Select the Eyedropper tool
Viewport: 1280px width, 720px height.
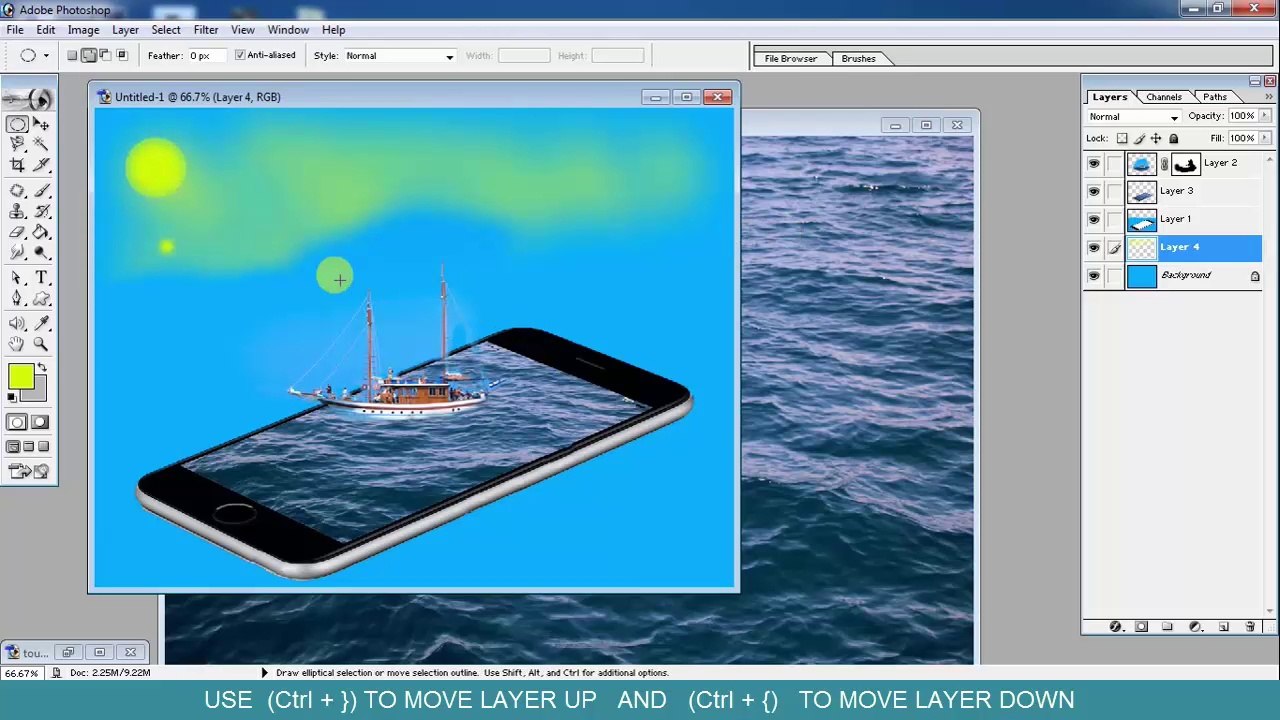pos(41,324)
